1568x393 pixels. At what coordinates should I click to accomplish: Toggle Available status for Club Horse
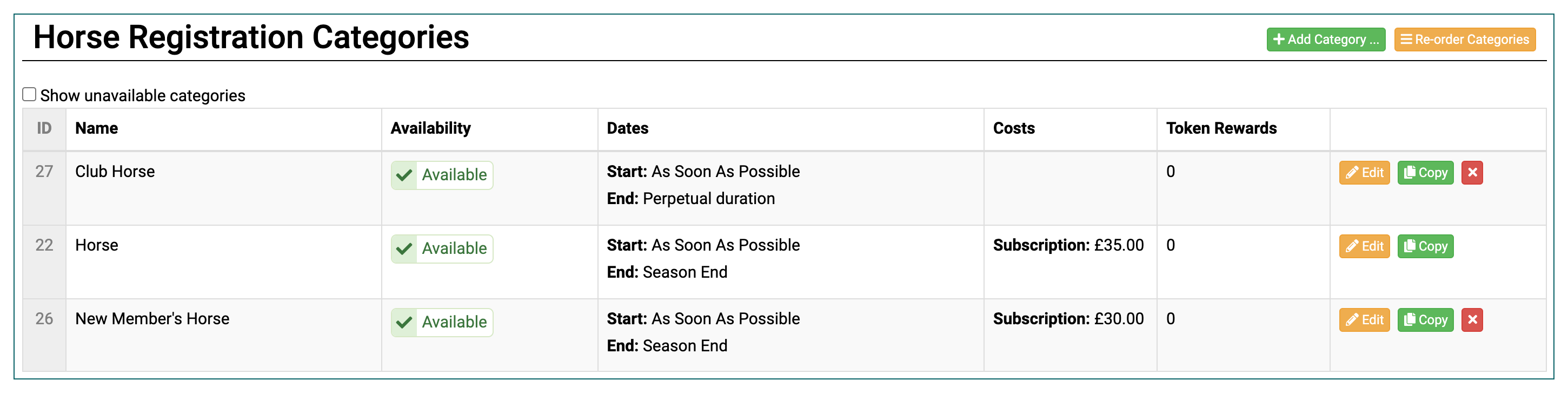pyautogui.click(x=442, y=175)
